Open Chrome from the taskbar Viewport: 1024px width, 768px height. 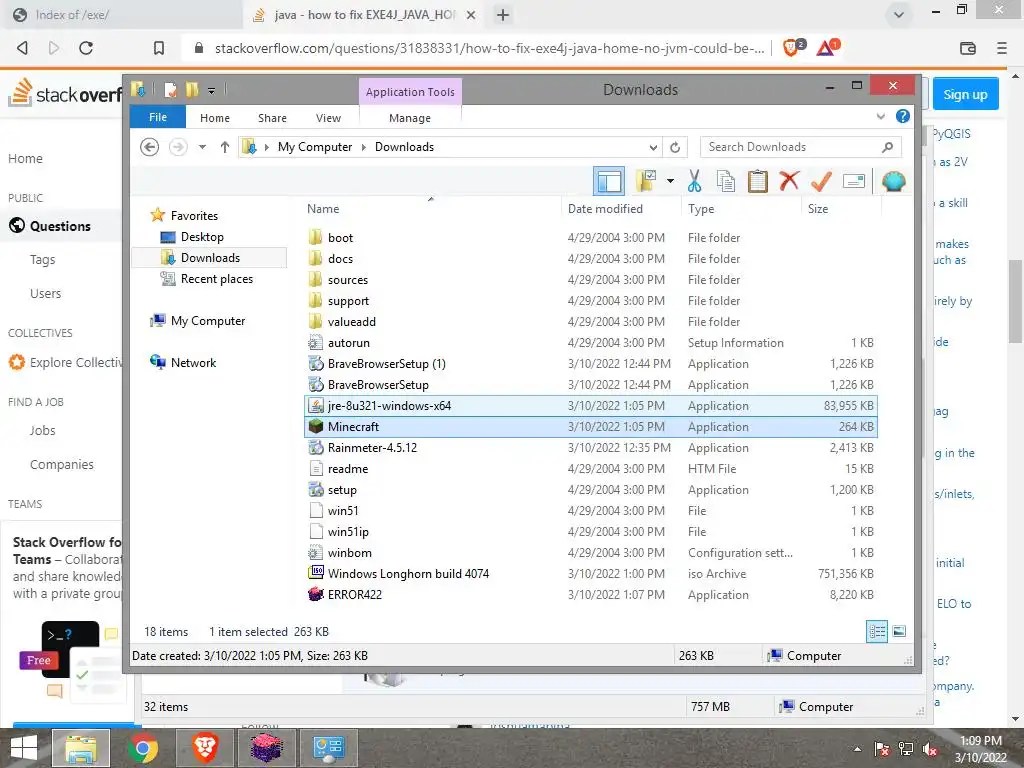(x=143, y=748)
